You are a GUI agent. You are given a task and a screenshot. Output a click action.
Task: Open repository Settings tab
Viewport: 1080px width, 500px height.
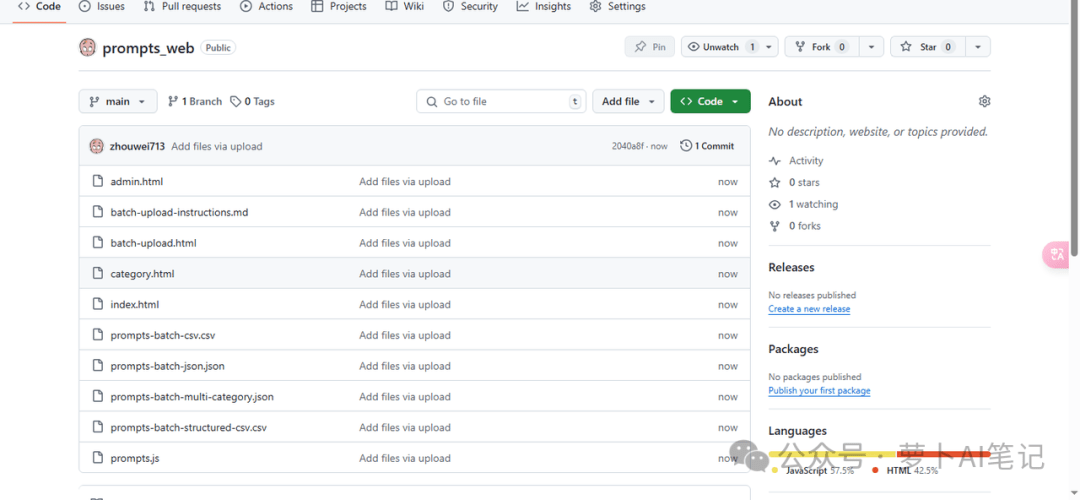618,7
